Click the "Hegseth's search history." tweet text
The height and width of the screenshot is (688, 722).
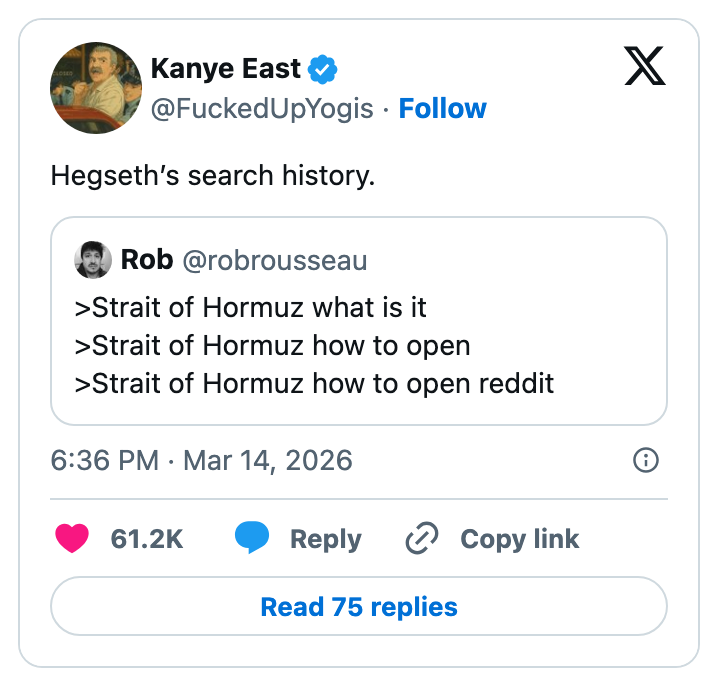click(212, 176)
